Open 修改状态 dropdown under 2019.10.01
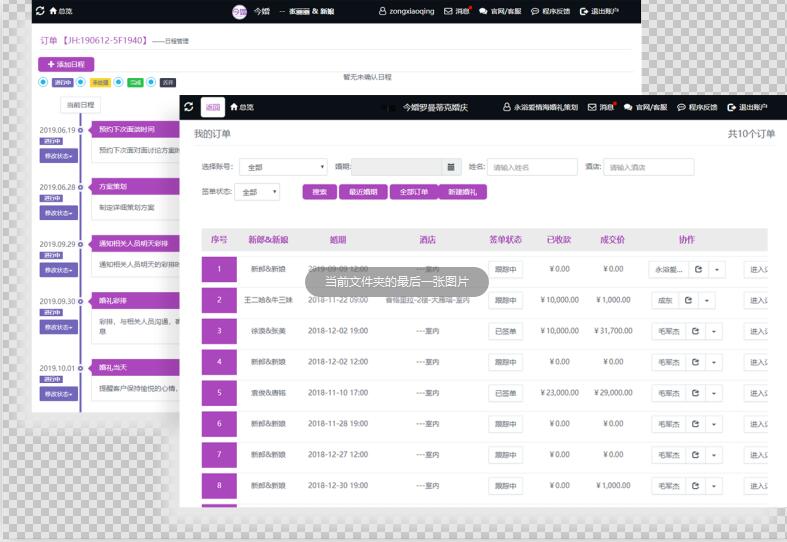The width and height of the screenshot is (787, 542). (x=59, y=394)
